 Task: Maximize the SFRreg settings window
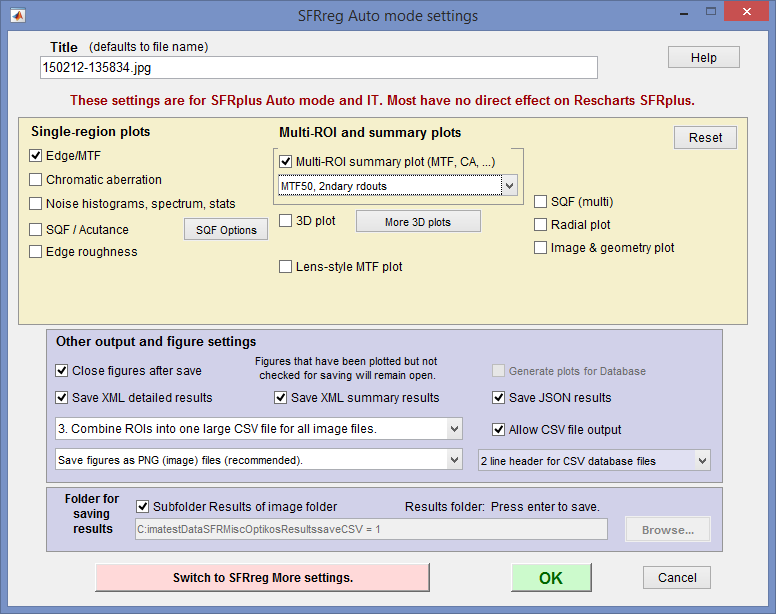click(x=711, y=12)
